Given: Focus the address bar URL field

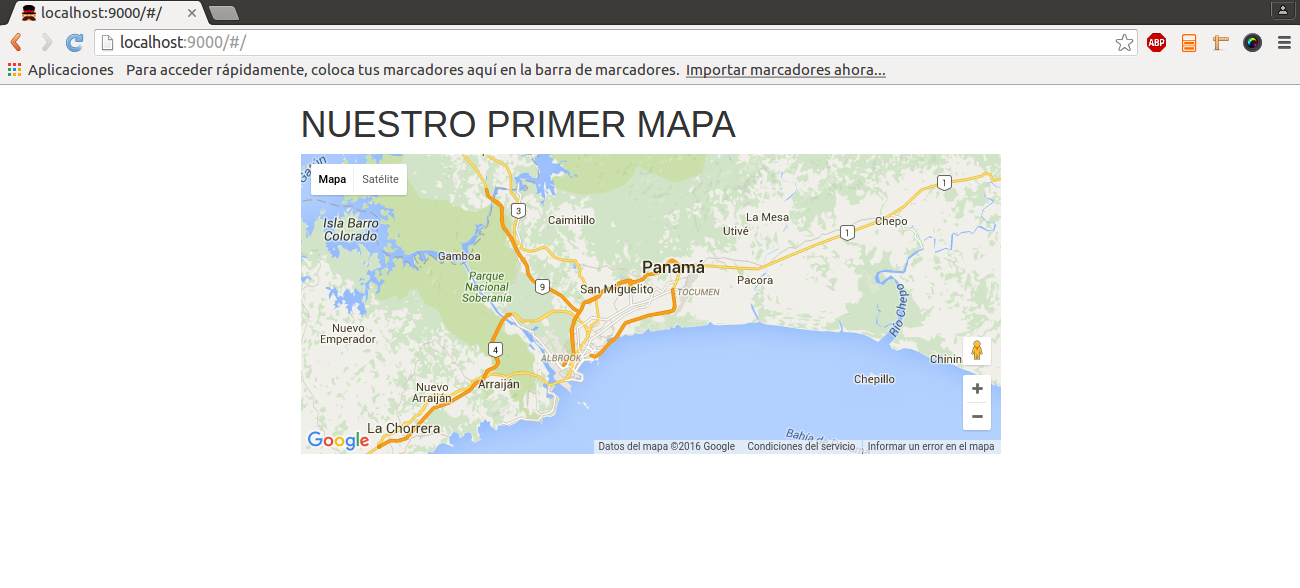Looking at the screenshot, I should (615, 42).
